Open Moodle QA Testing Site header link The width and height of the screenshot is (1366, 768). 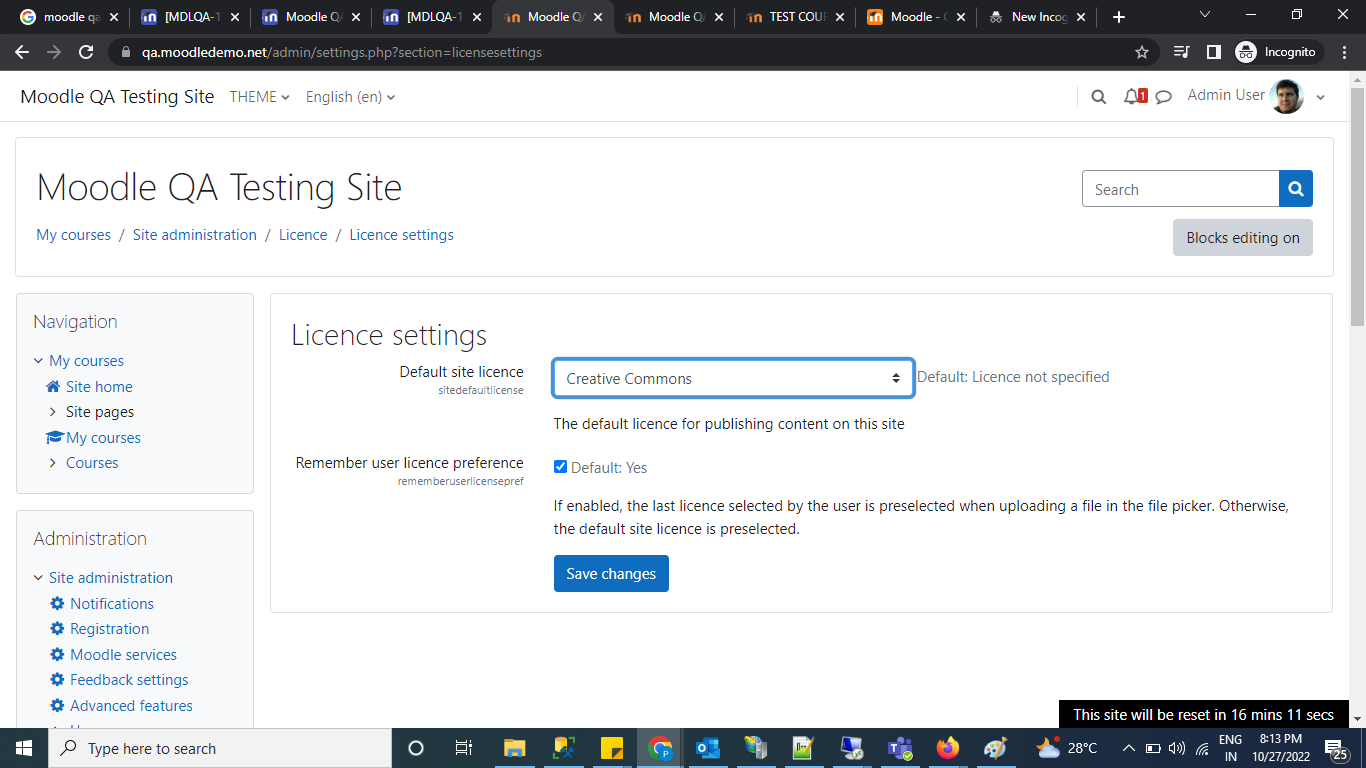[117, 97]
